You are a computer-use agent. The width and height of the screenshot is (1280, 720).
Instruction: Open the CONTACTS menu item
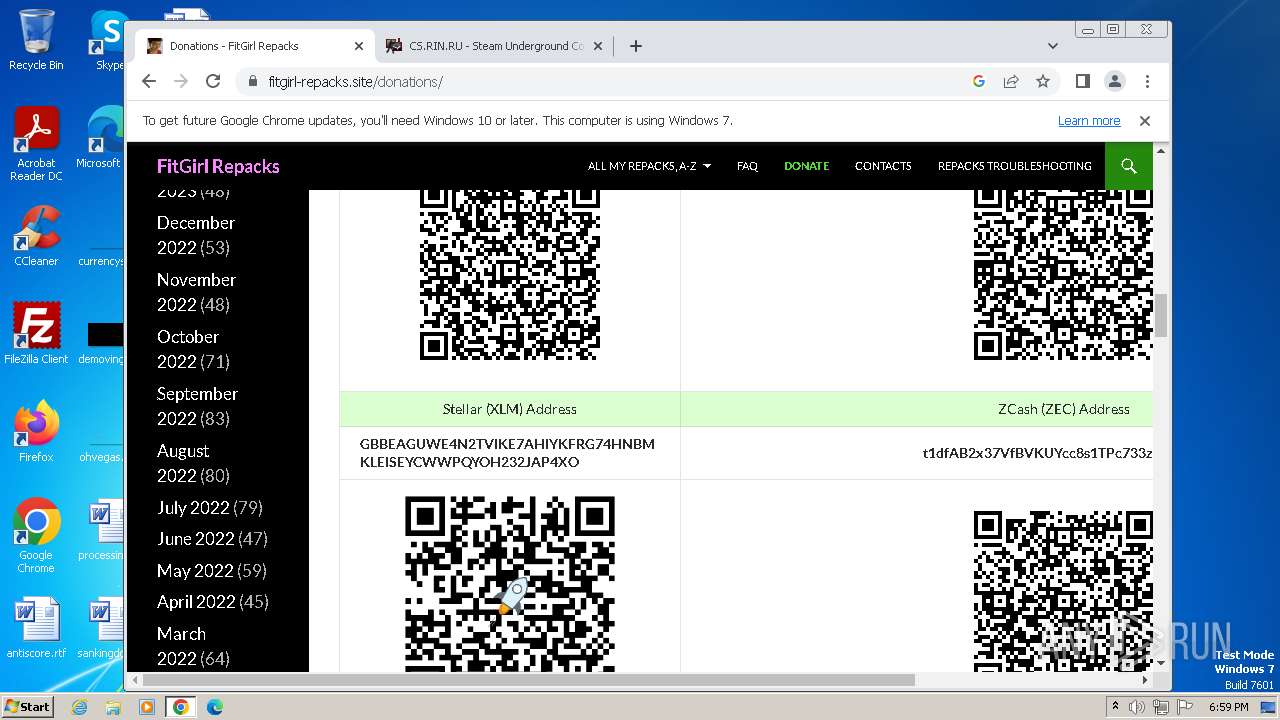(x=883, y=166)
